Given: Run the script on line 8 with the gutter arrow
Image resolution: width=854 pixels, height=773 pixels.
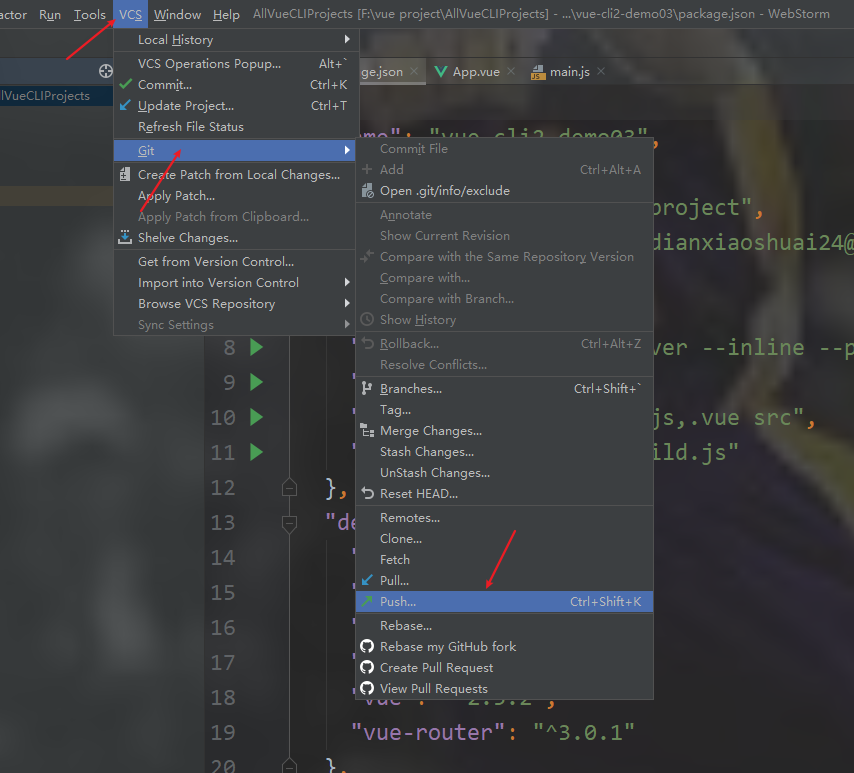Looking at the screenshot, I should coord(256,347).
